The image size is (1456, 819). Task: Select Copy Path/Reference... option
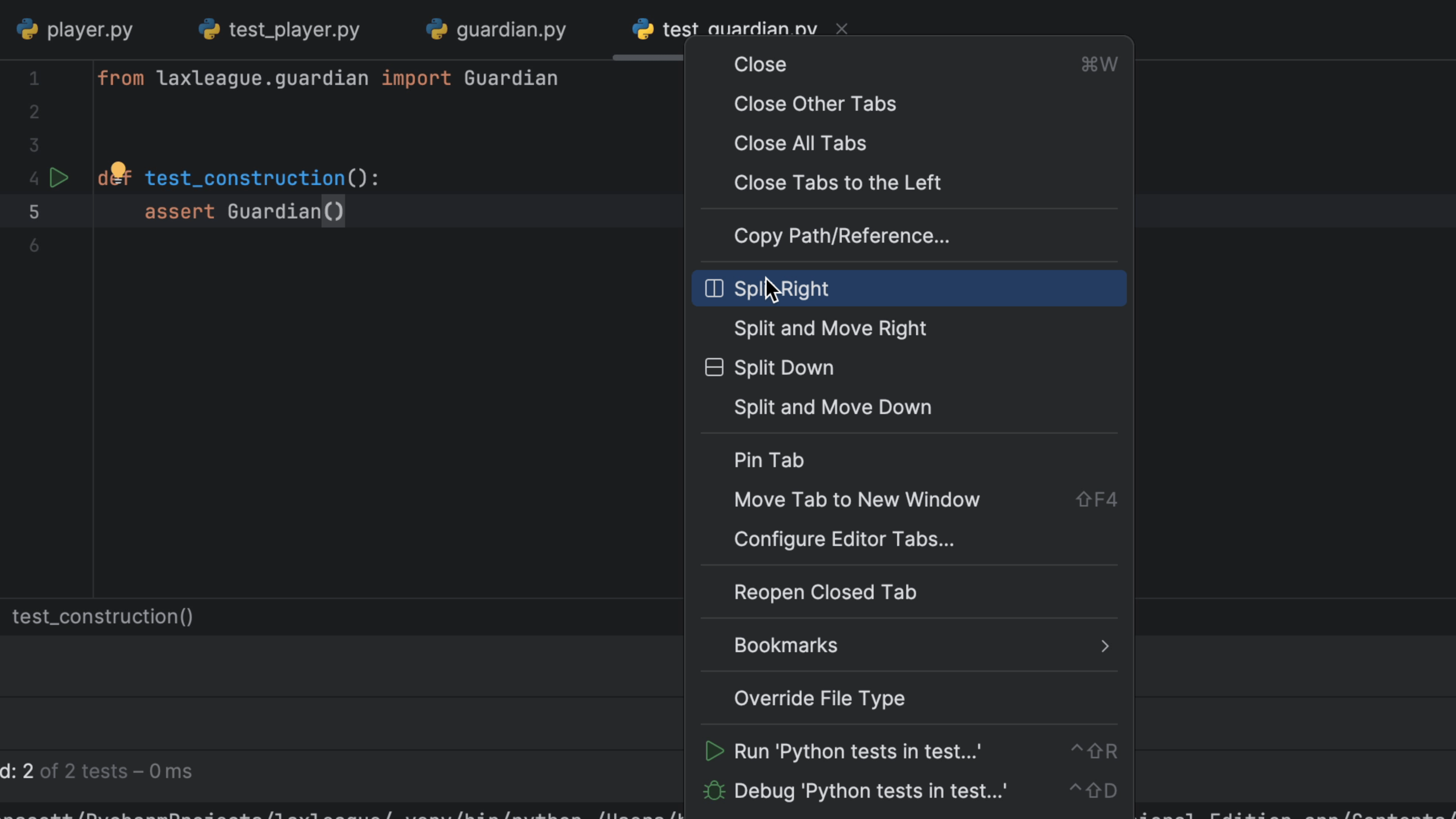point(841,236)
